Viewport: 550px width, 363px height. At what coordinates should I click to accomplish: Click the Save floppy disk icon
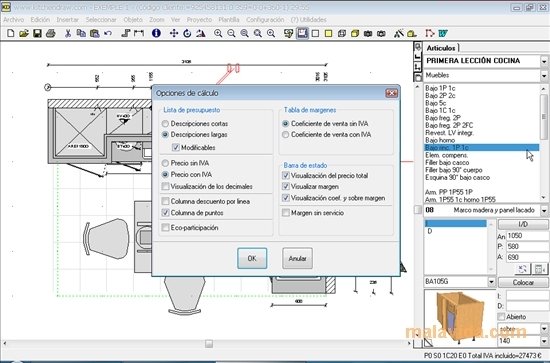37,33
